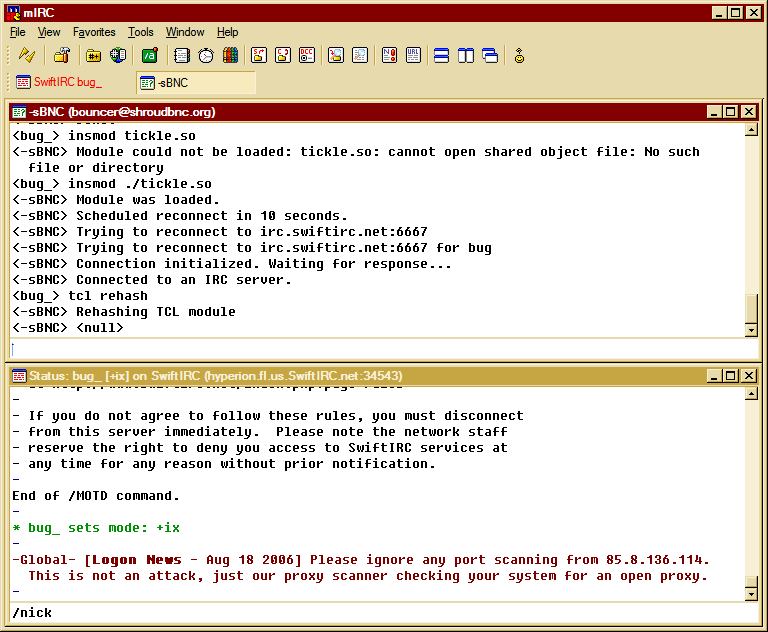Open the Scripts Editor /a icon
Screen dimensions: 768x632
(150, 55)
